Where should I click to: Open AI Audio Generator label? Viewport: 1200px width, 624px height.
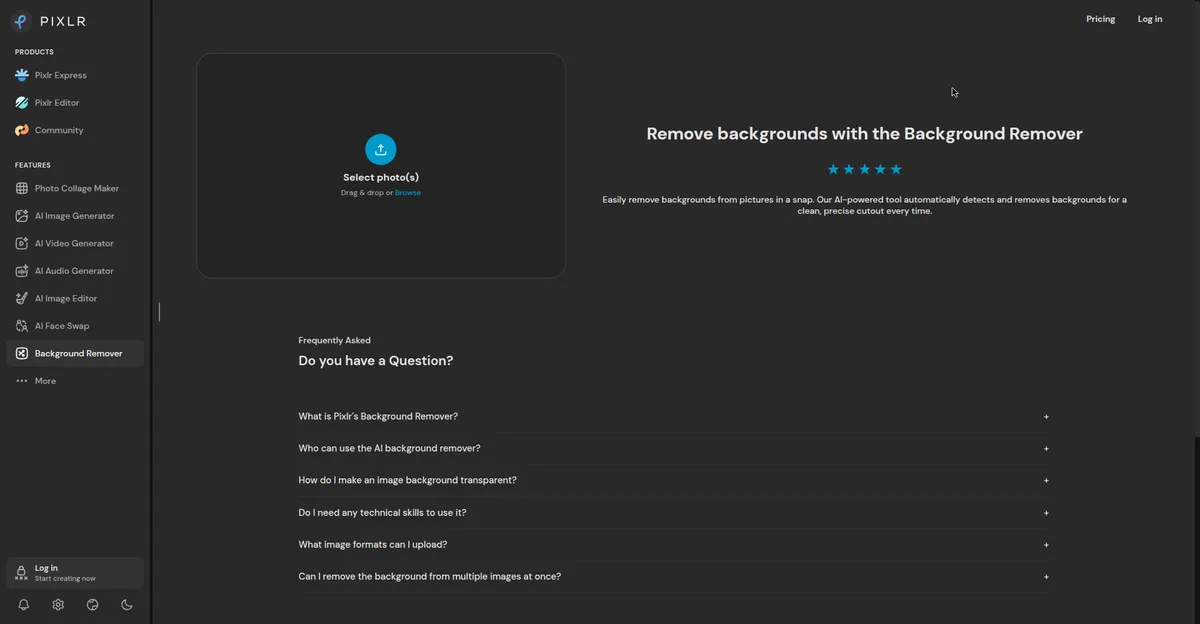pyautogui.click(x=75, y=271)
